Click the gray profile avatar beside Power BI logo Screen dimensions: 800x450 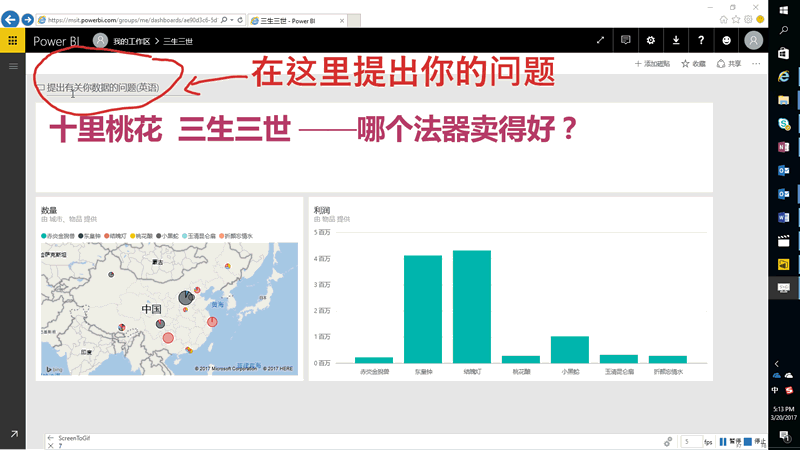point(100,40)
